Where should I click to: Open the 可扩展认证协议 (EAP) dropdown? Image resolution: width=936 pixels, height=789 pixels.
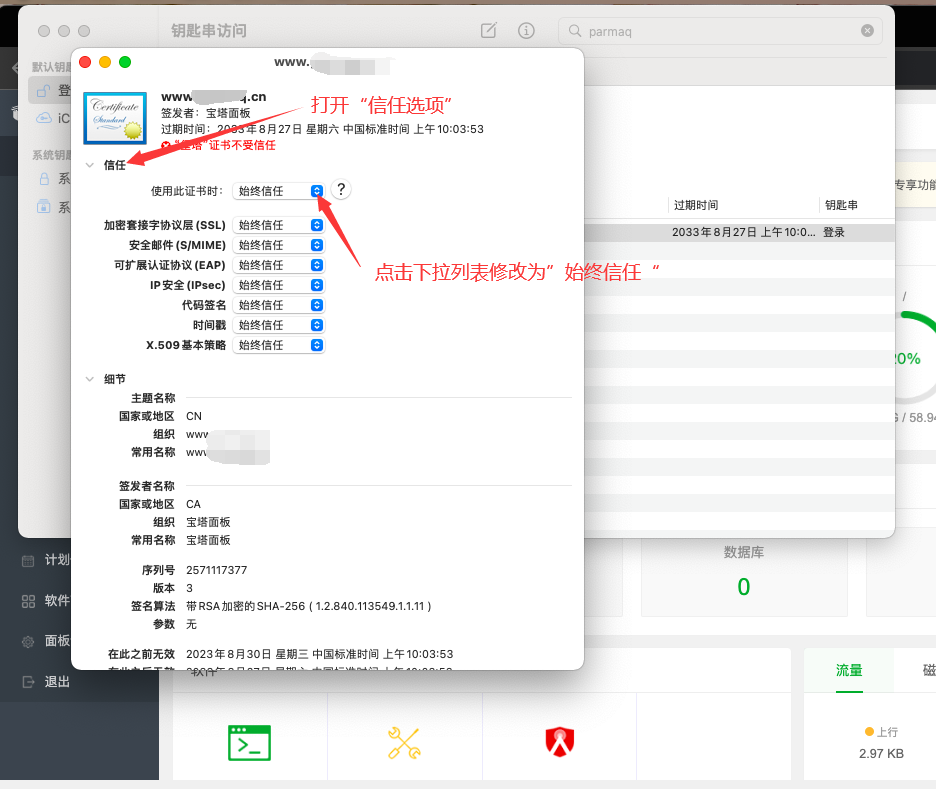279,265
